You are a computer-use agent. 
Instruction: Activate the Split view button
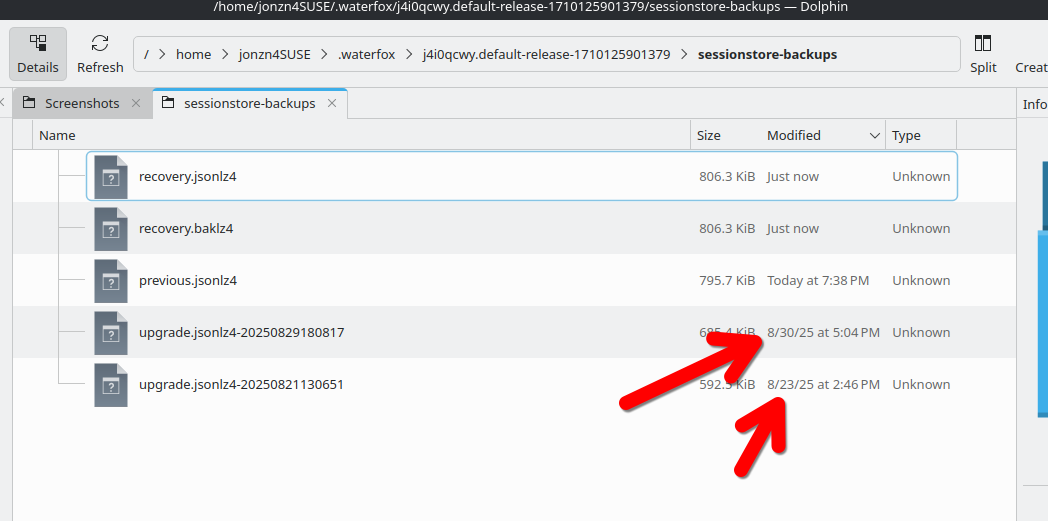[983, 53]
